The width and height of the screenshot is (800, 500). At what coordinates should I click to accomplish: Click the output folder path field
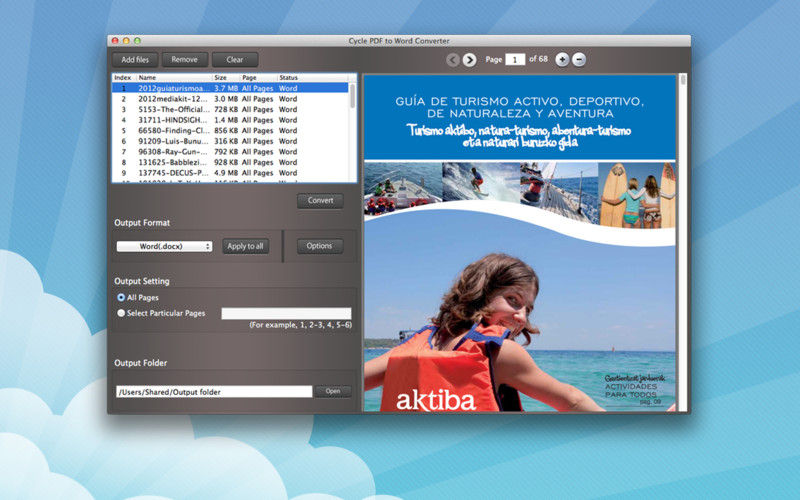[x=213, y=392]
